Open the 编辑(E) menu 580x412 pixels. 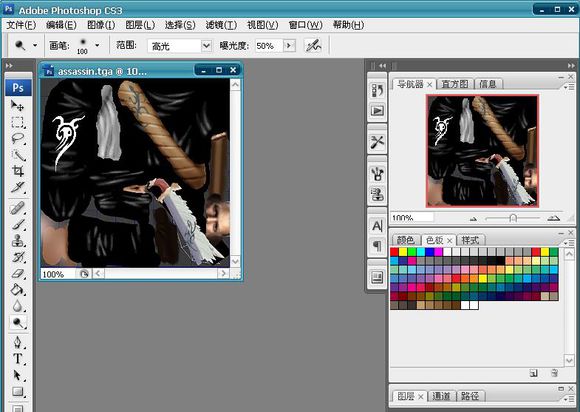click(61, 25)
